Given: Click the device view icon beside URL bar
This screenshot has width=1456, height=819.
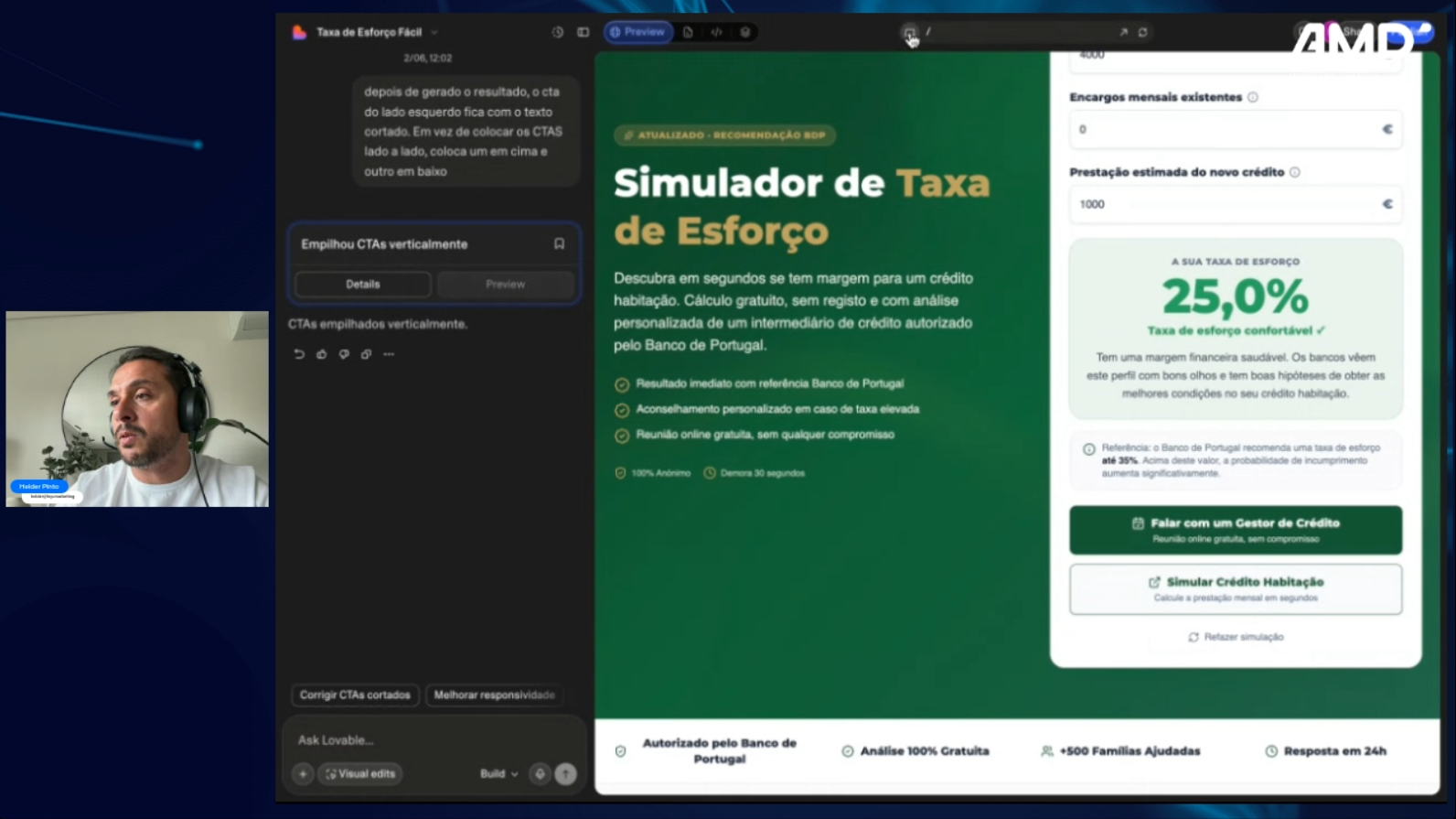Looking at the screenshot, I should 909,32.
